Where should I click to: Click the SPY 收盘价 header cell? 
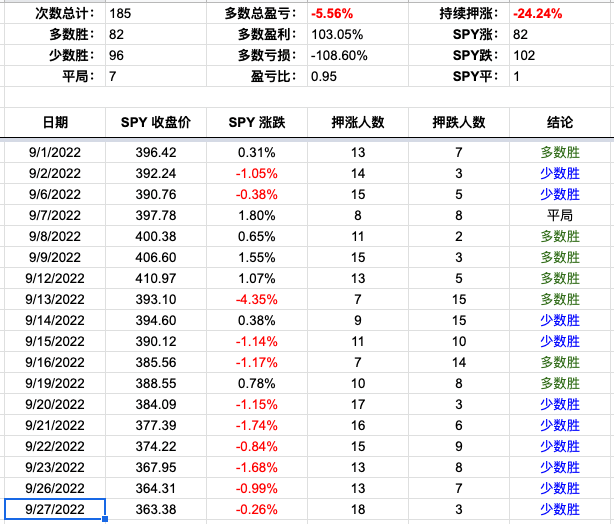click(x=155, y=122)
